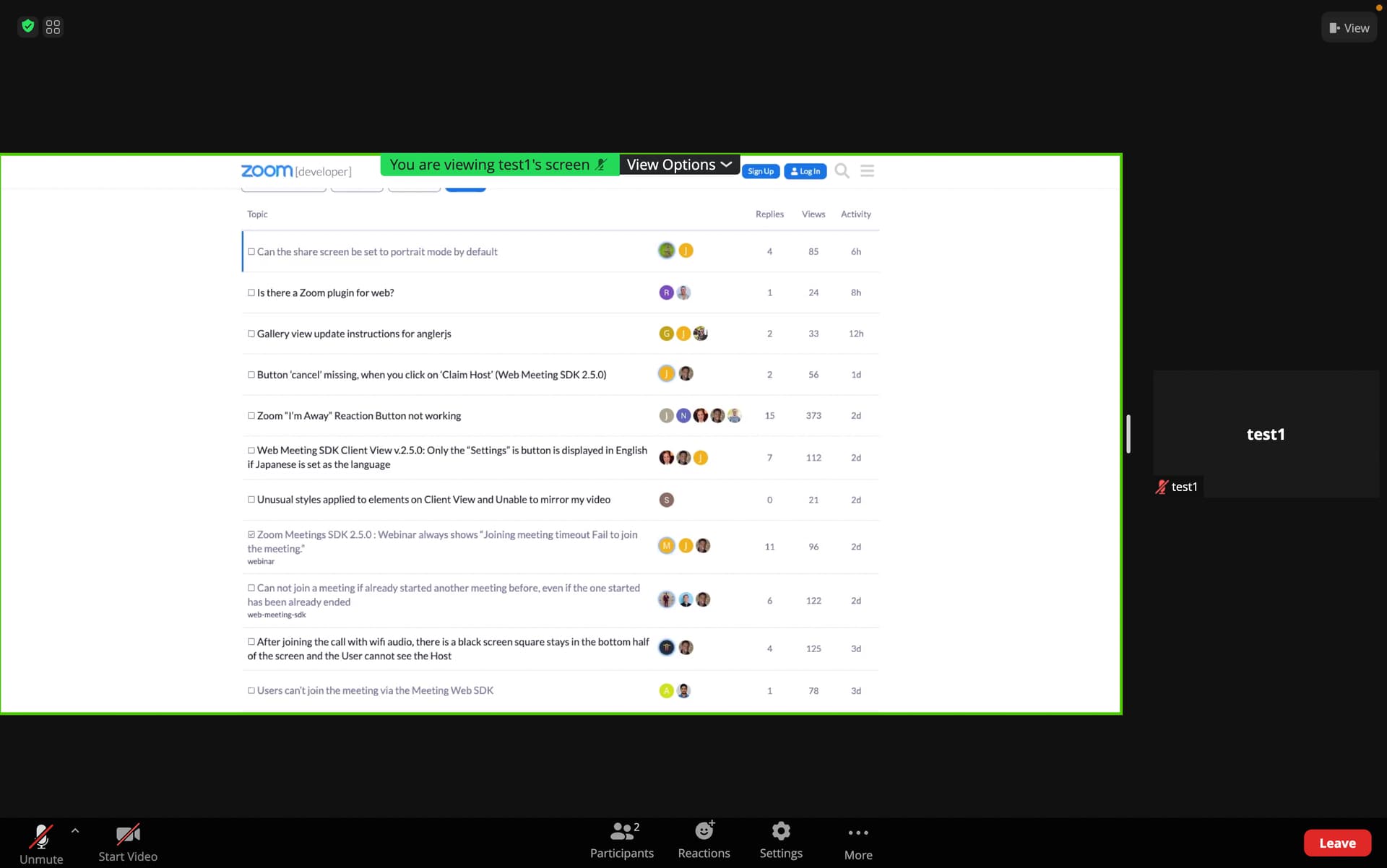Click the divider handle beside test1 thumbnail
The image size is (1387, 868).
point(1128,434)
